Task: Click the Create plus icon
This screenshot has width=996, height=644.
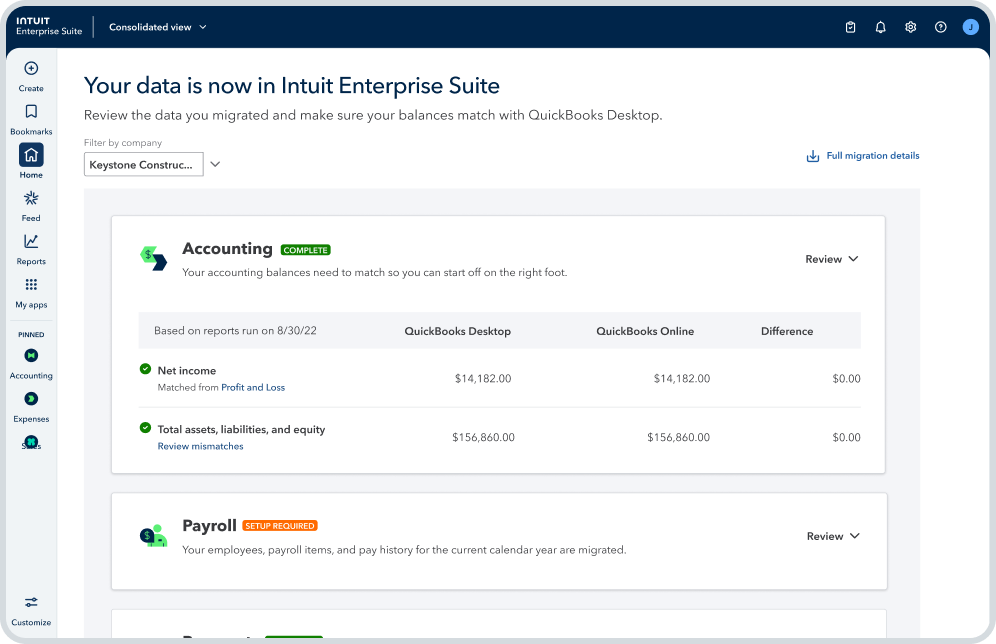Action: 31,69
